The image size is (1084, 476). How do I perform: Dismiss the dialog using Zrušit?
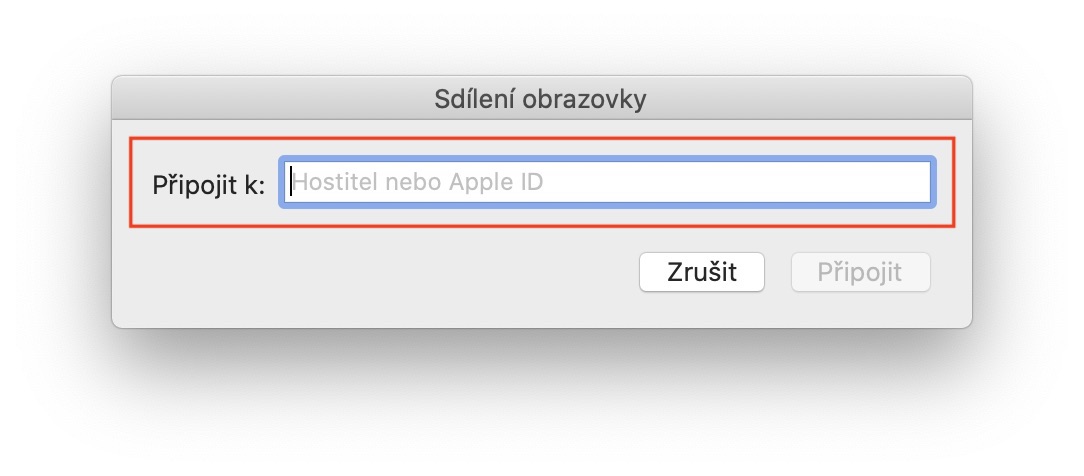pyautogui.click(x=701, y=272)
